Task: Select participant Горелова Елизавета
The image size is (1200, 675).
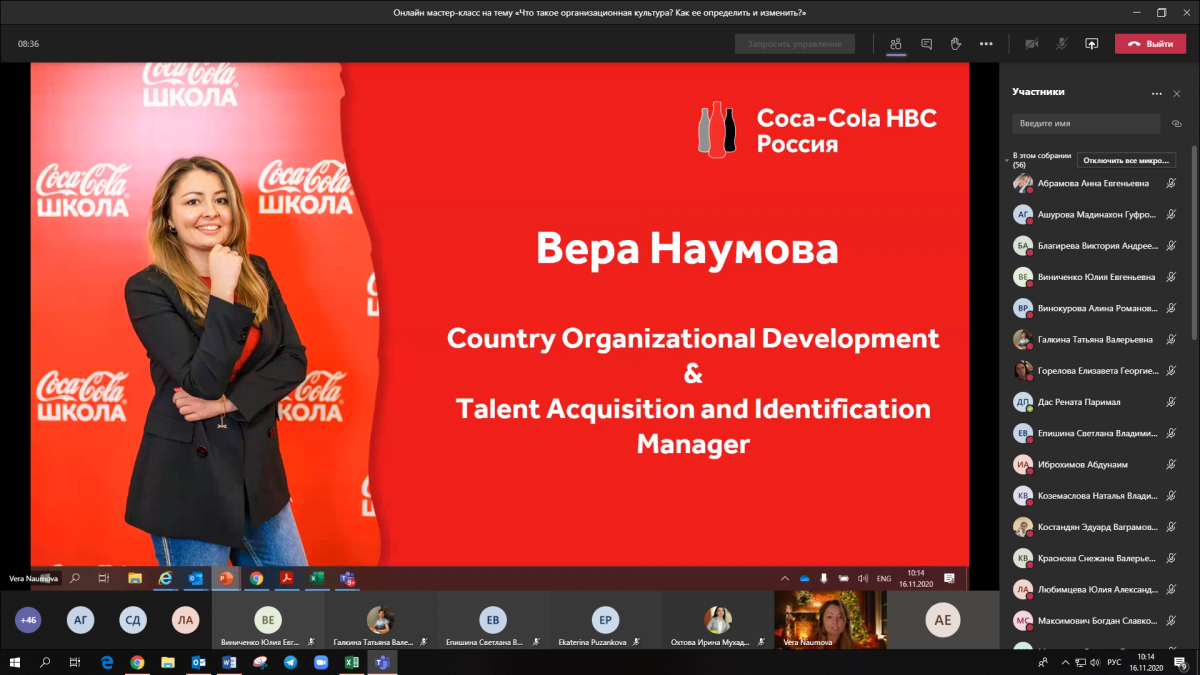Action: coord(1095,370)
